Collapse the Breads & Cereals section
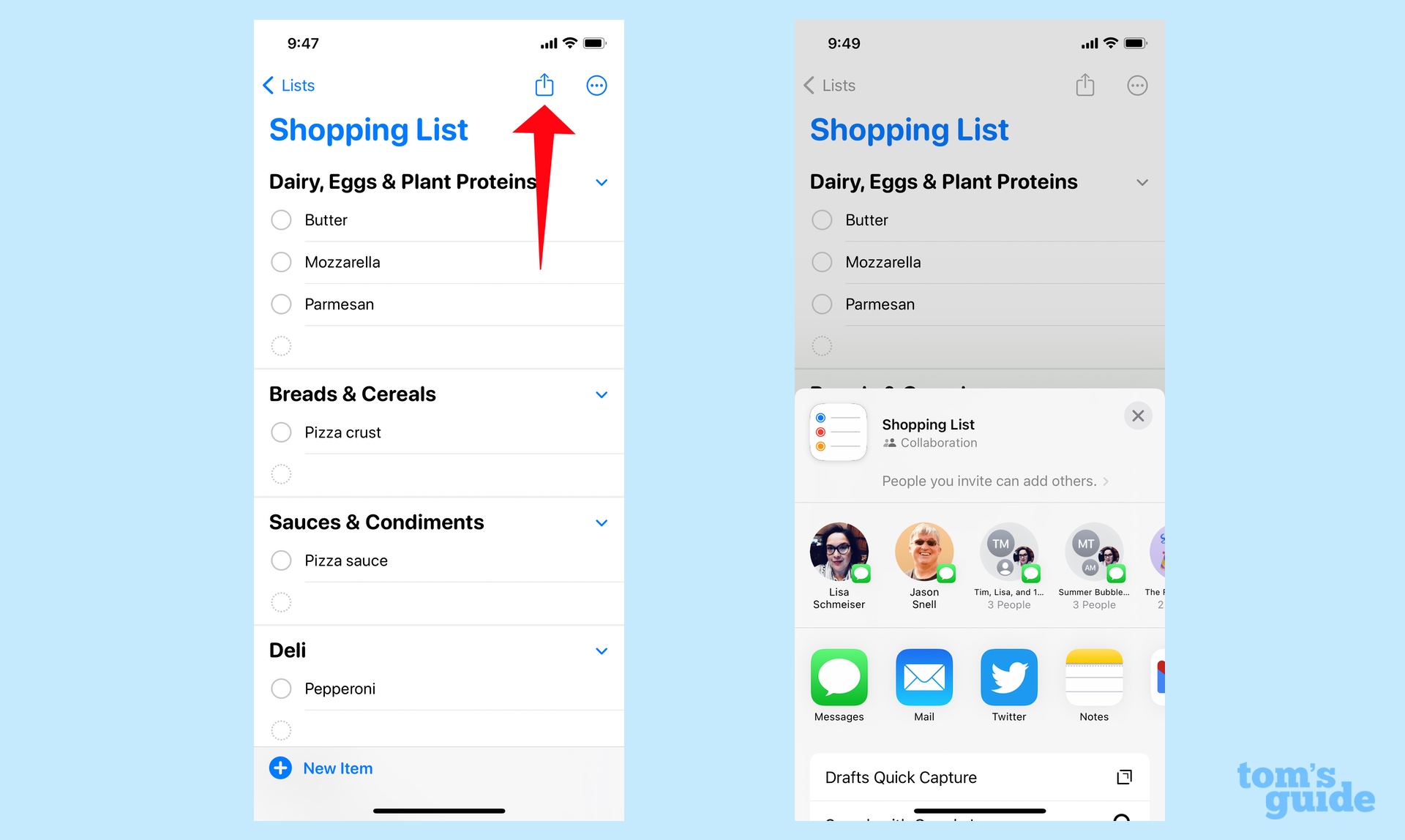1405x840 pixels. tap(602, 393)
